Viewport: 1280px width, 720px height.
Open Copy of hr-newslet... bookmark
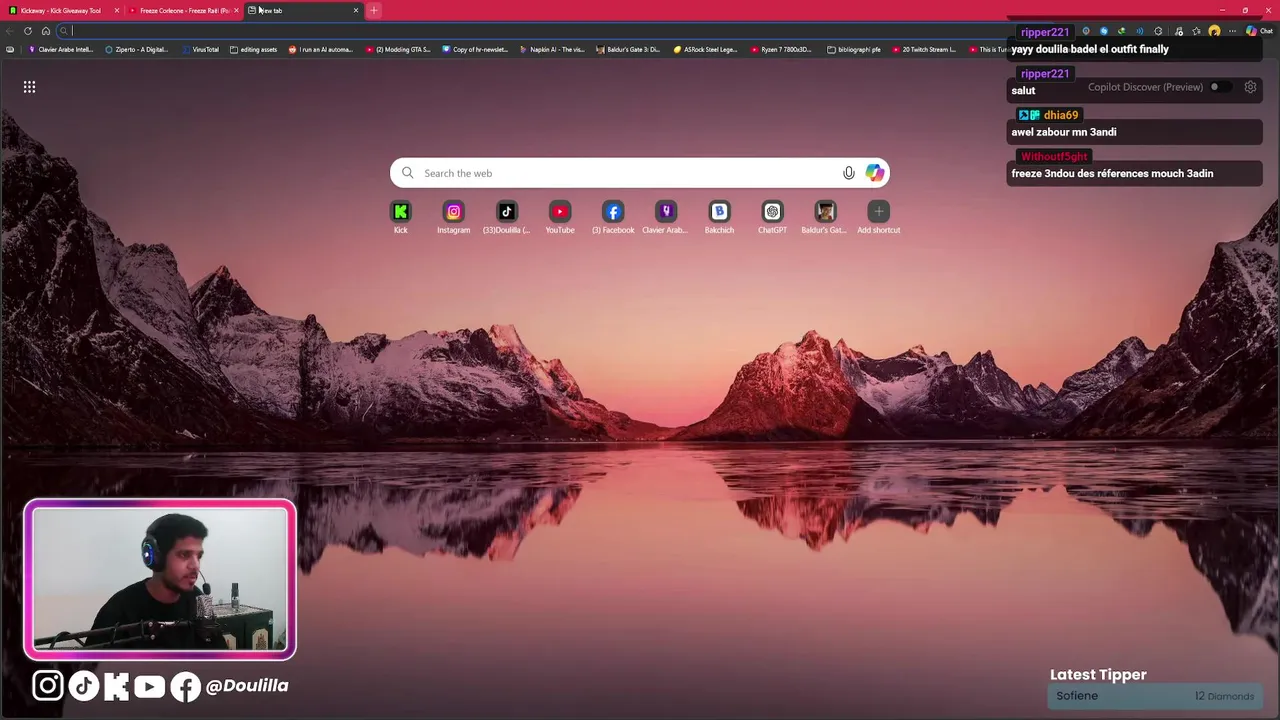pyautogui.click(x=475, y=49)
